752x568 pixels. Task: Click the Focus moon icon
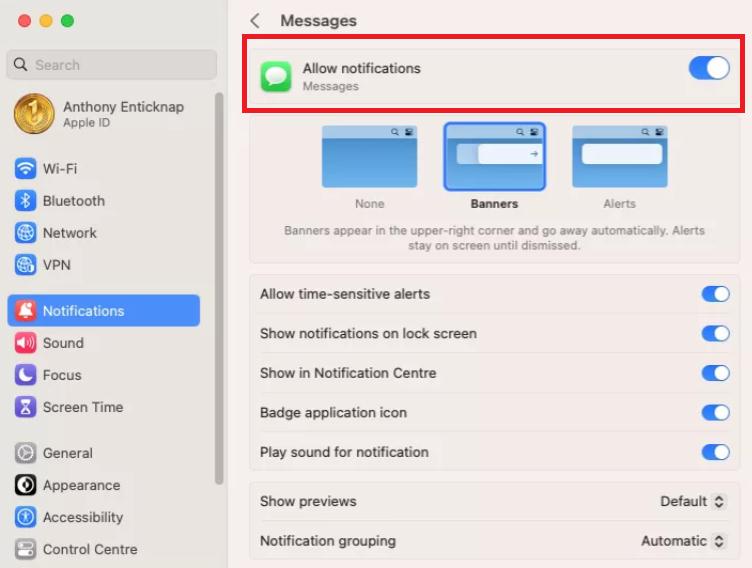coord(25,375)
